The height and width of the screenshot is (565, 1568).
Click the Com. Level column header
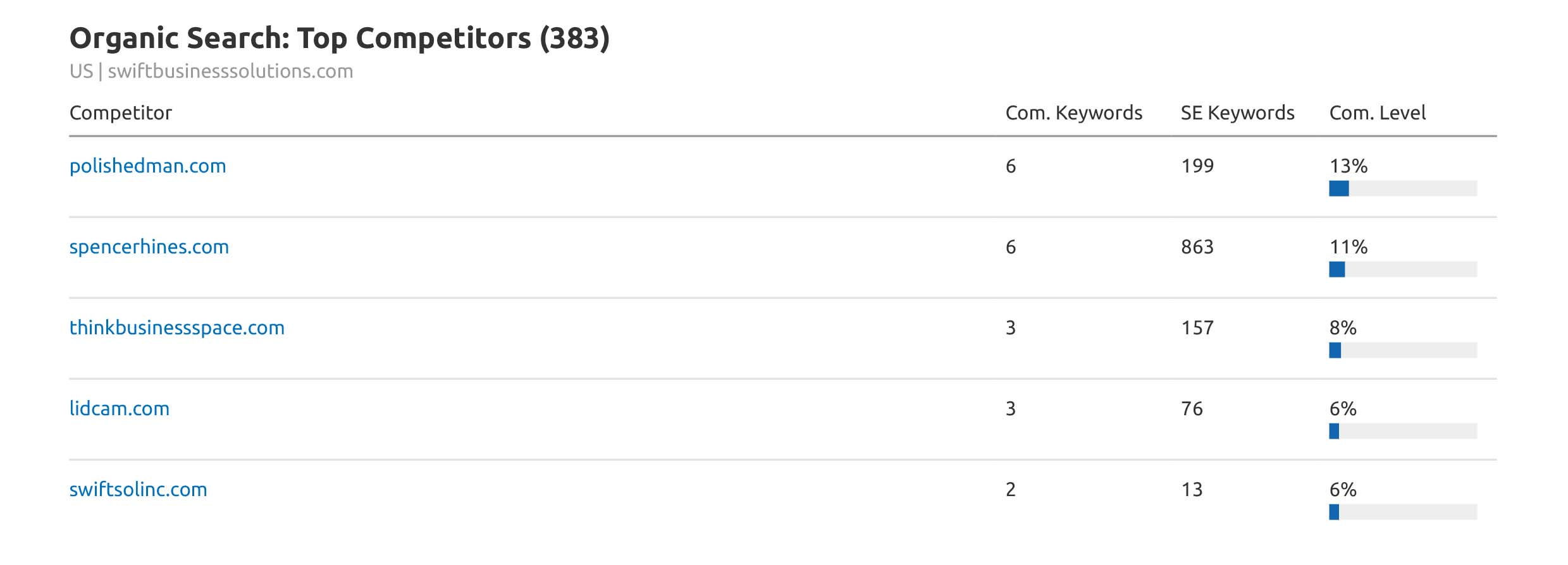pyautogui.click(x=1377, y=113)
